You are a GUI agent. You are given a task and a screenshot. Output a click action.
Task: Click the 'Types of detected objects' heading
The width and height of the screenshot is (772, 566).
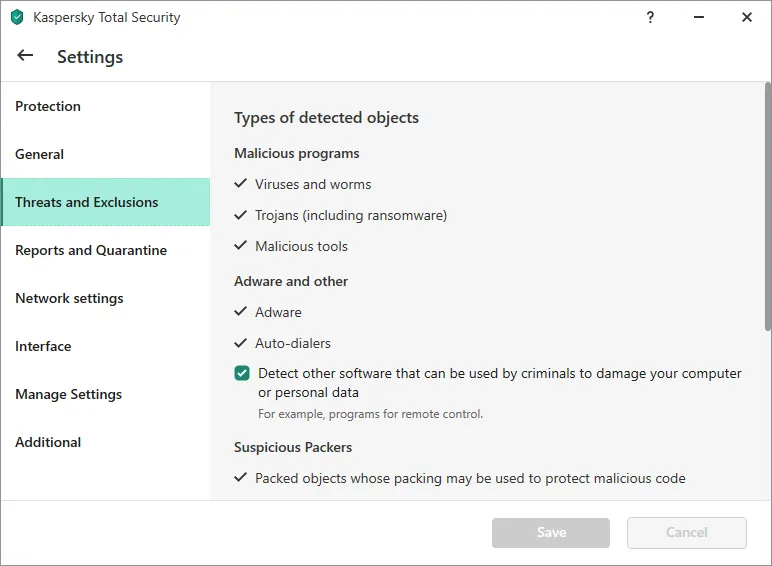click(326, 118)
